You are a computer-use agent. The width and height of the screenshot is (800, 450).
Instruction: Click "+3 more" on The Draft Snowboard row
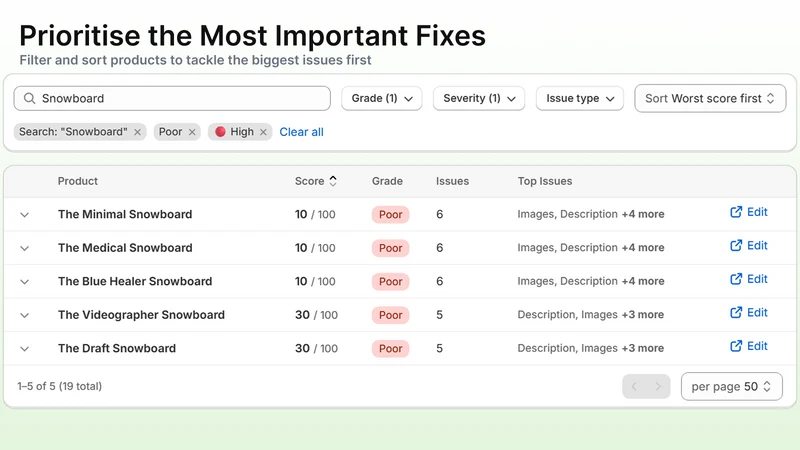tap(643, 348)
